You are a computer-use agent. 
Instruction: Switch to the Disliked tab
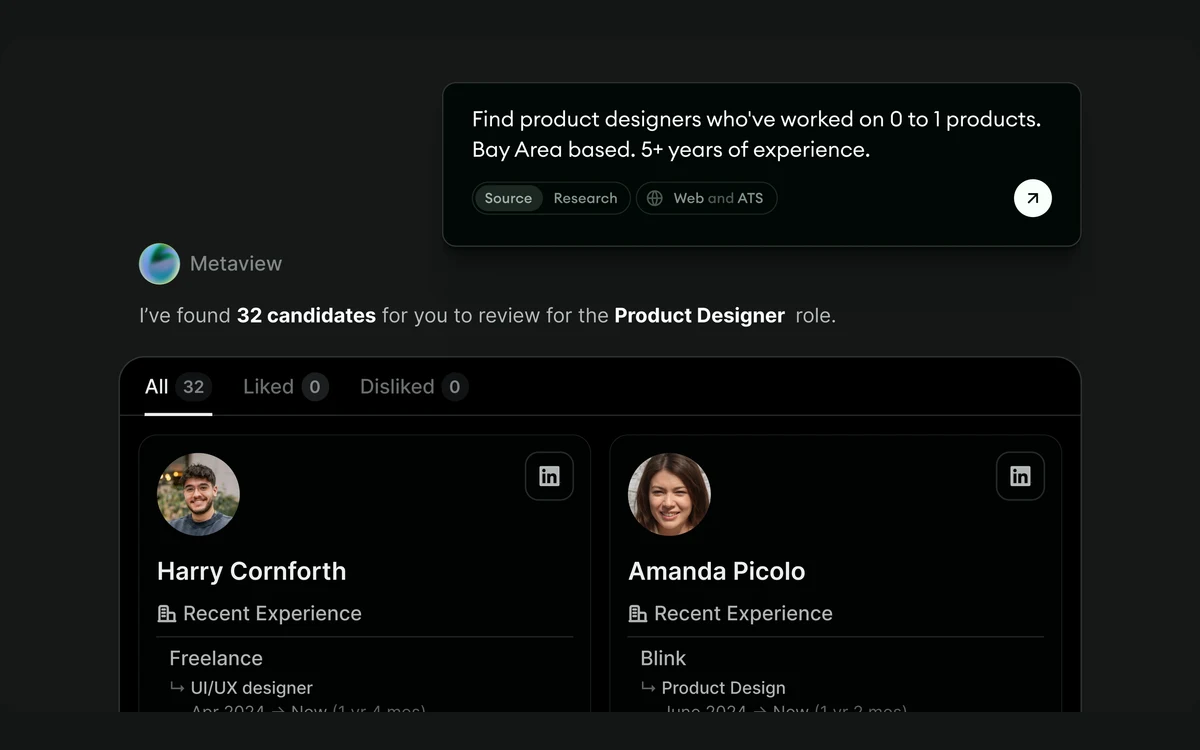(414, 387)
